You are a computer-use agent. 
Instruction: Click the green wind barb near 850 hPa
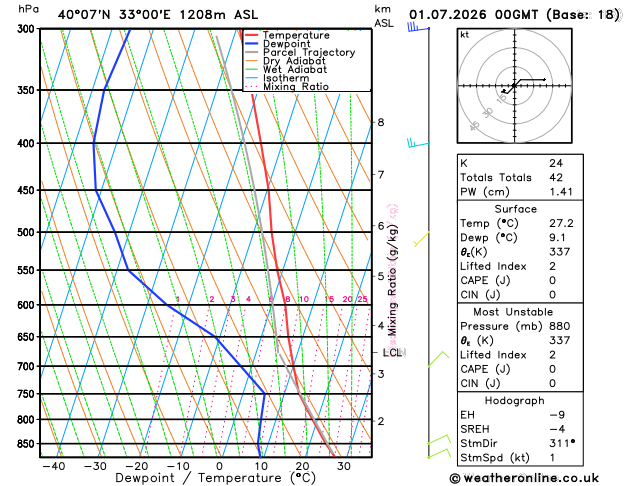pyautogui.click(x=438, y=439)
